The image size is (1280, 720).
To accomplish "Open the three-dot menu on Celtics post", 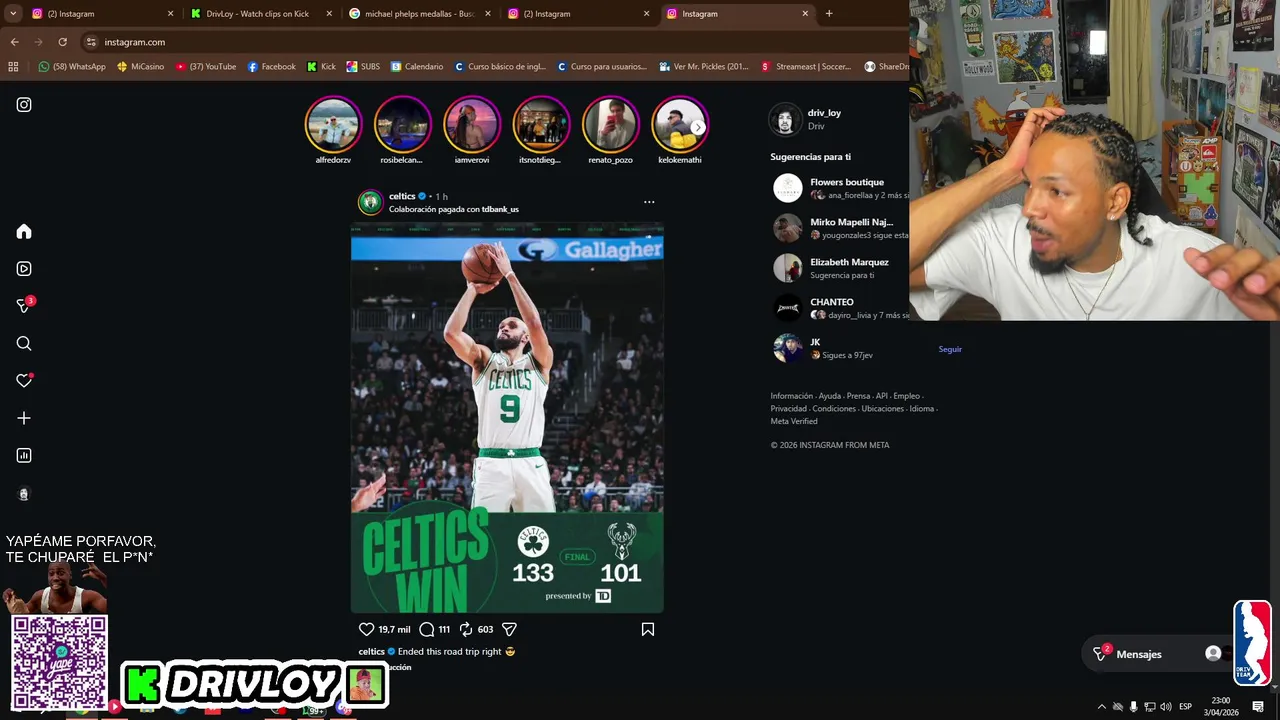I will point(649,202).
